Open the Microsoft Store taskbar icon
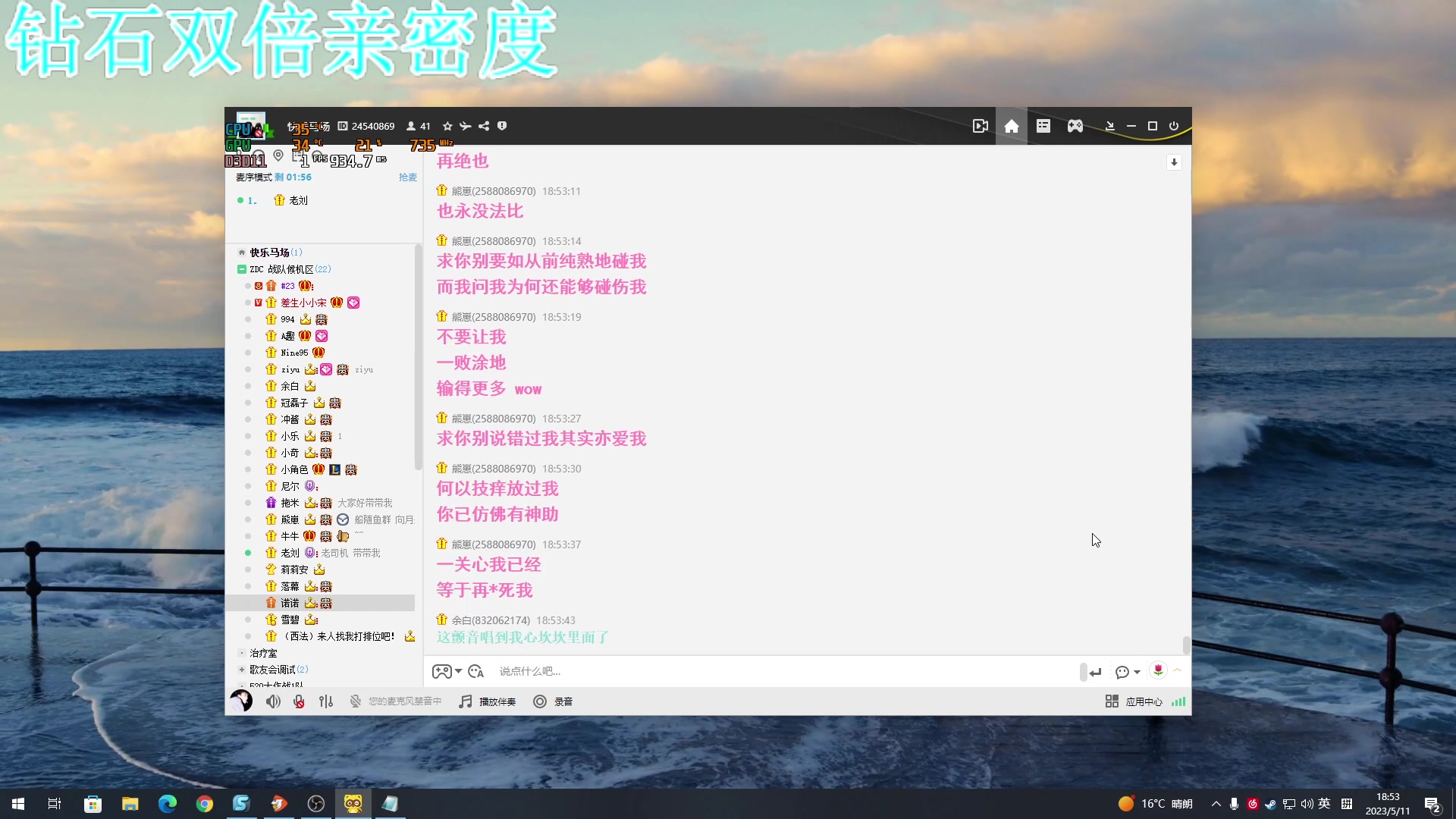 (93, 804)
